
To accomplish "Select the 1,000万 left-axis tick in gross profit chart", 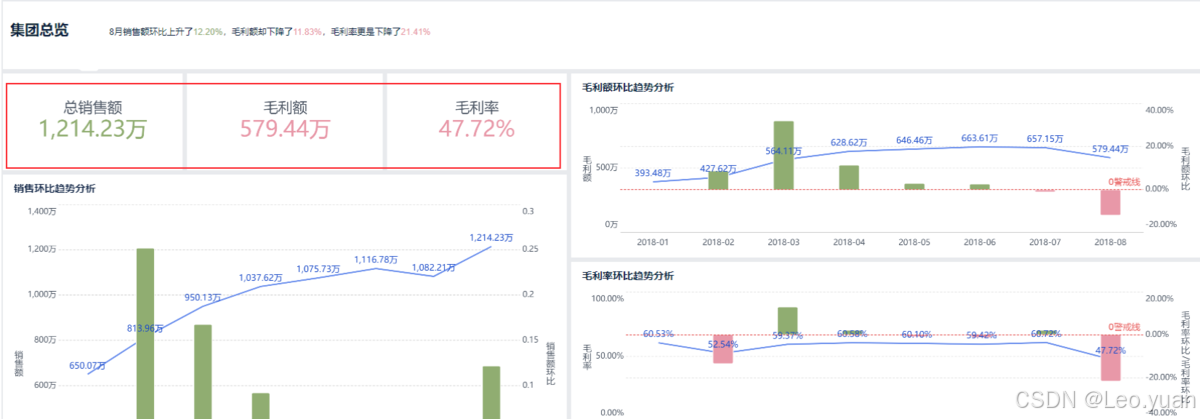I will tap(606, 110).
